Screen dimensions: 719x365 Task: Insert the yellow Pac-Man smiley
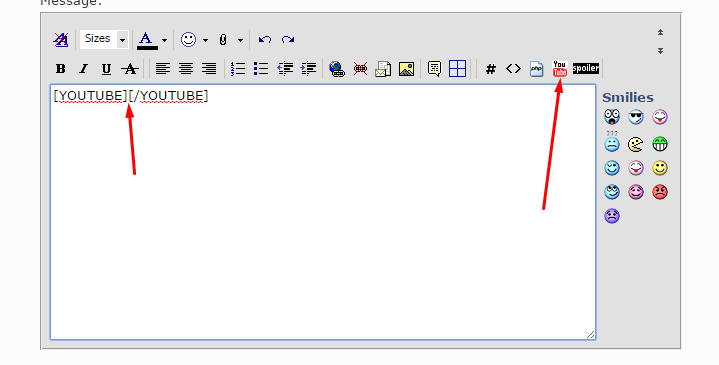click(636, 144)
